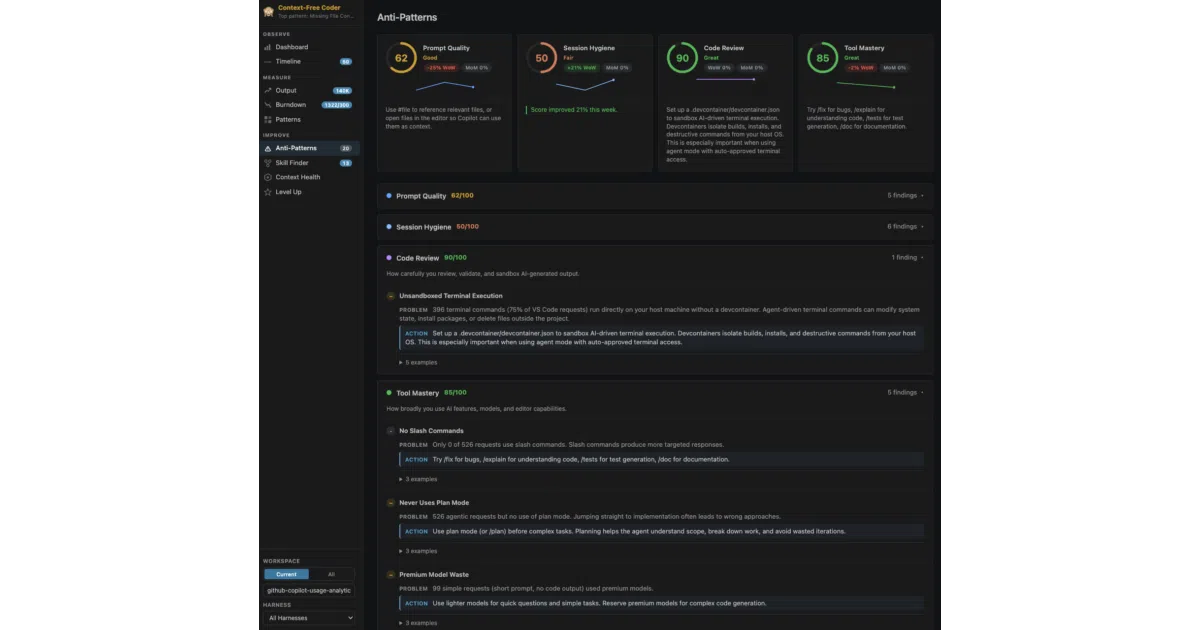Click the +21% WoW badge on Session Hygiene
Image resolution: width=1200 pixels, height=630 pixels.
point(581,68)
